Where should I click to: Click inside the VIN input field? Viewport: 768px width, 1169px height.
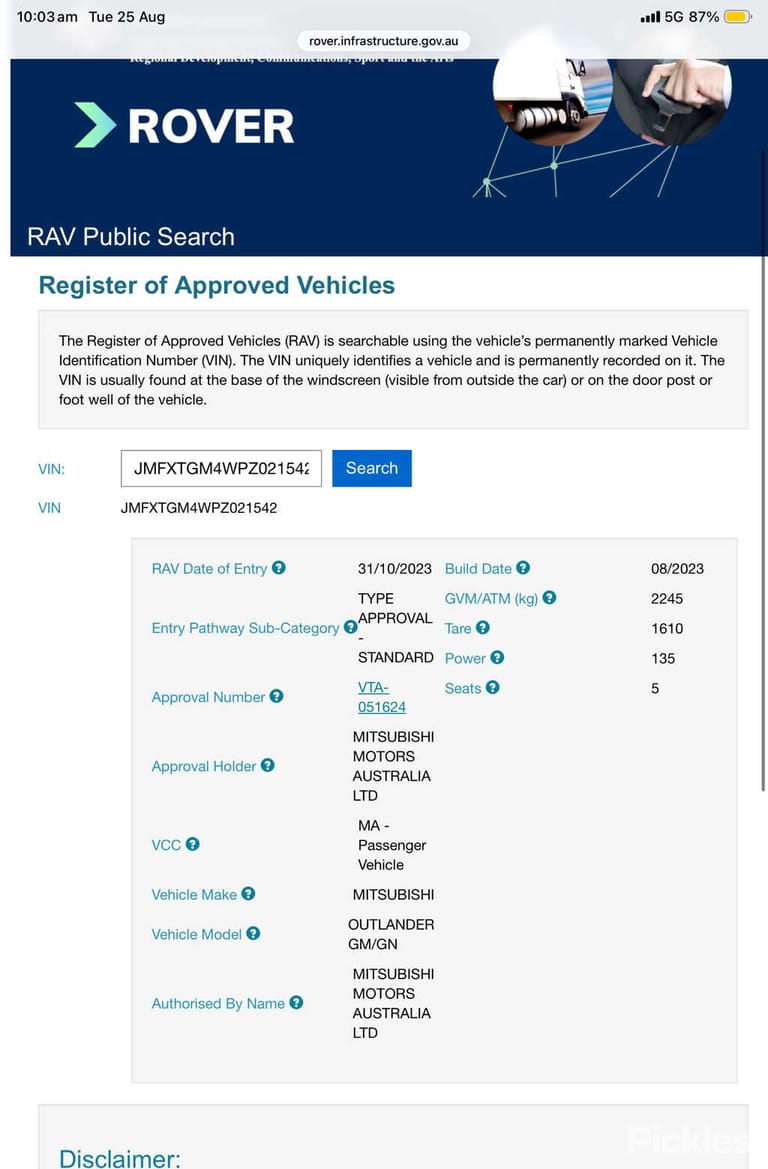[221, 468]
